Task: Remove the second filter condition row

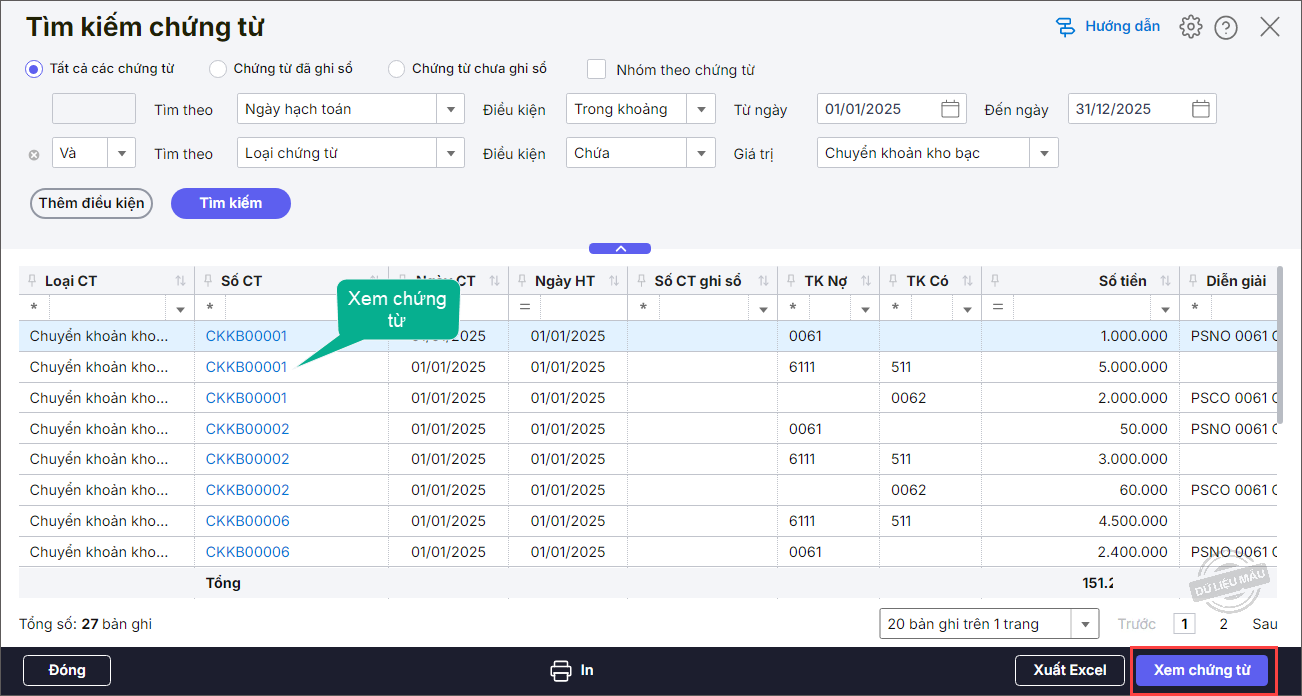Action: click(34, 154)
